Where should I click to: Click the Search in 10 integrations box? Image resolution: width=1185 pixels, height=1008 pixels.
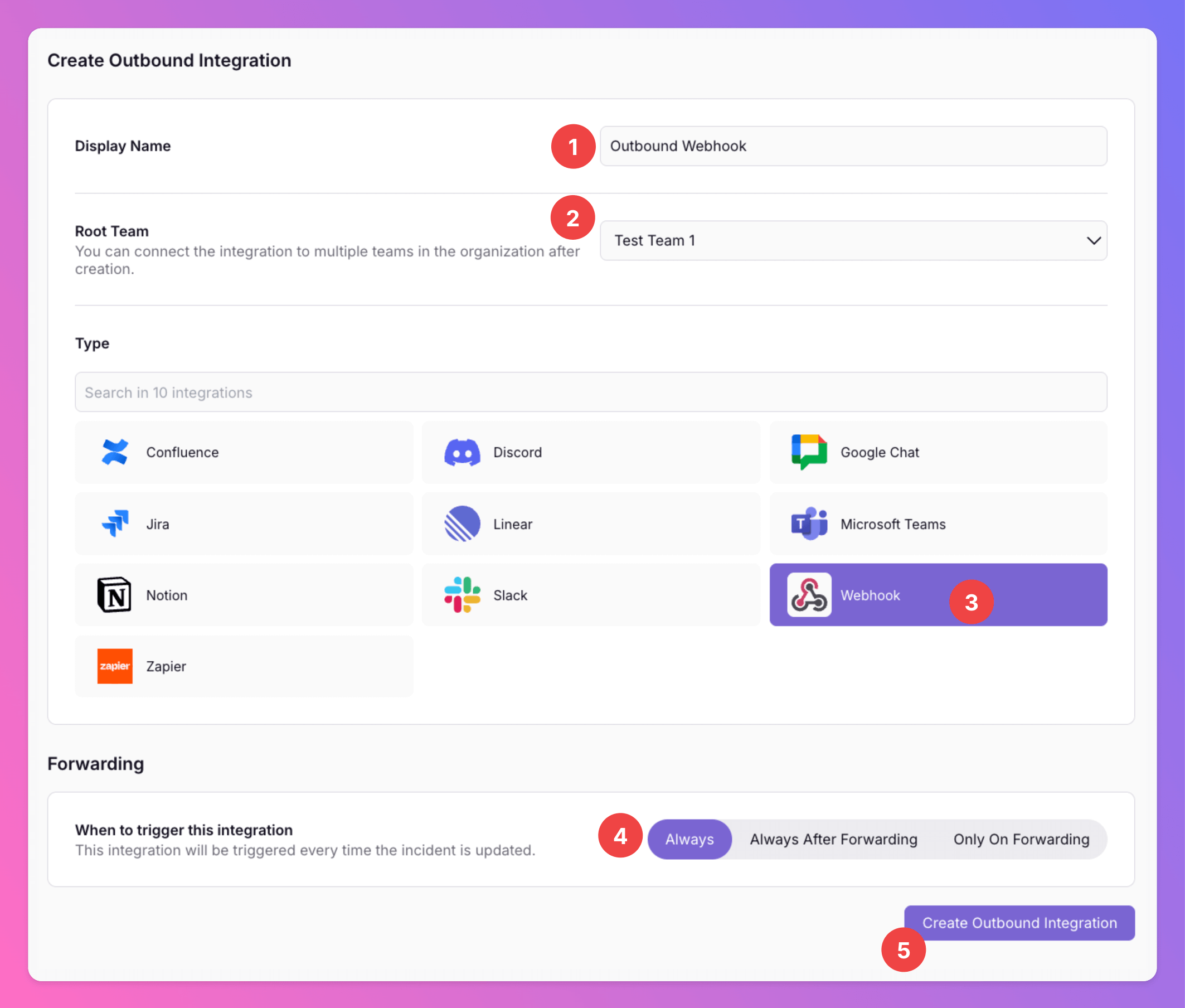click(x=591, y=392)
